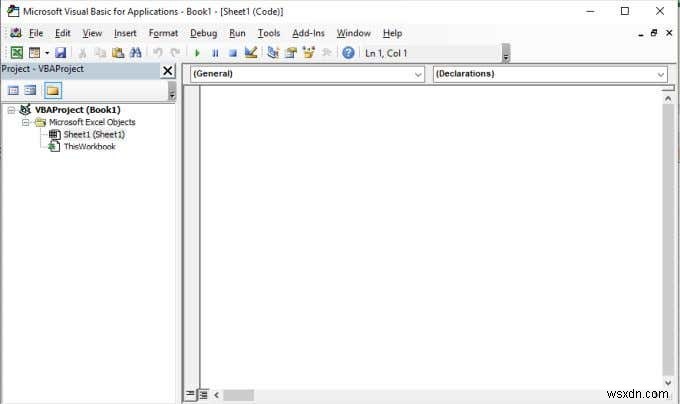Open the Format menu

[x=163, y=33]
